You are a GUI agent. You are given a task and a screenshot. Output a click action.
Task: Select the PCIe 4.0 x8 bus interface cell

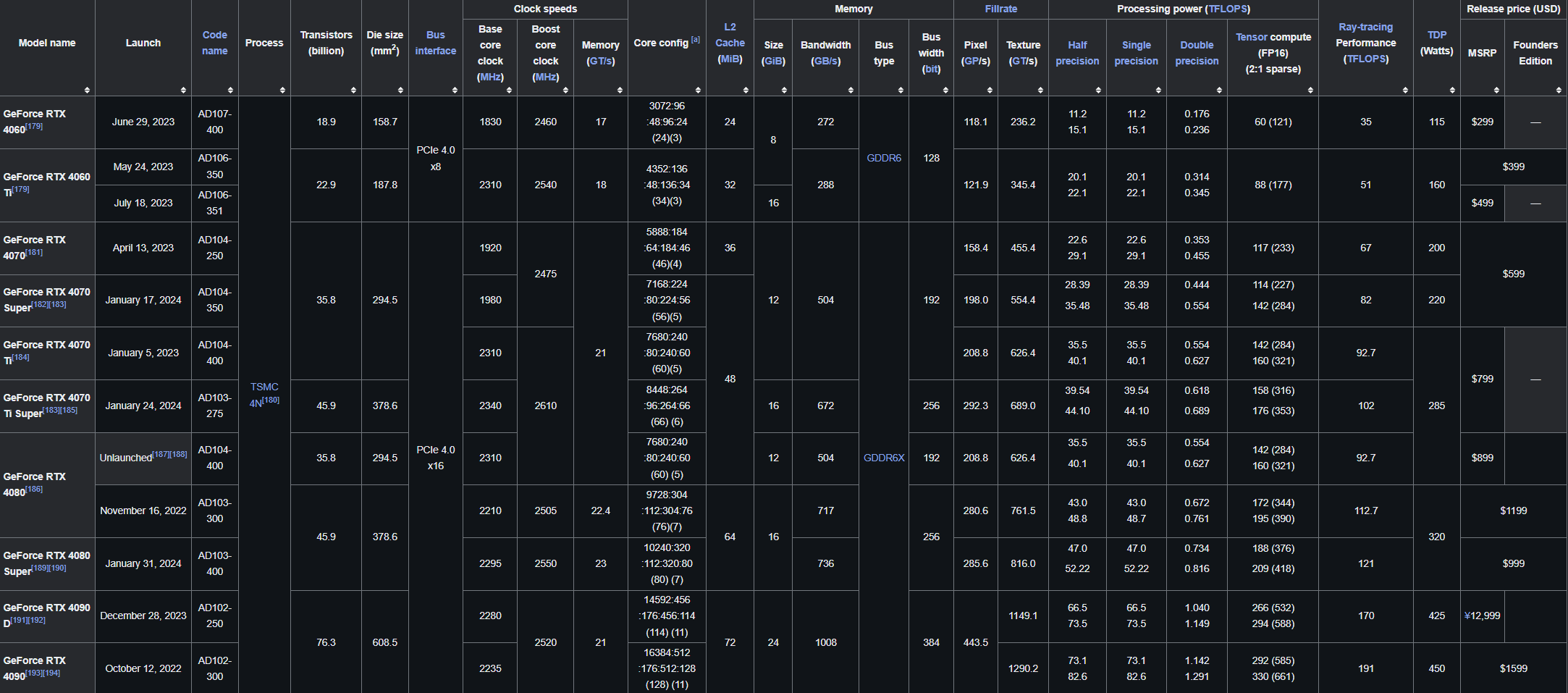pos(436,159)
